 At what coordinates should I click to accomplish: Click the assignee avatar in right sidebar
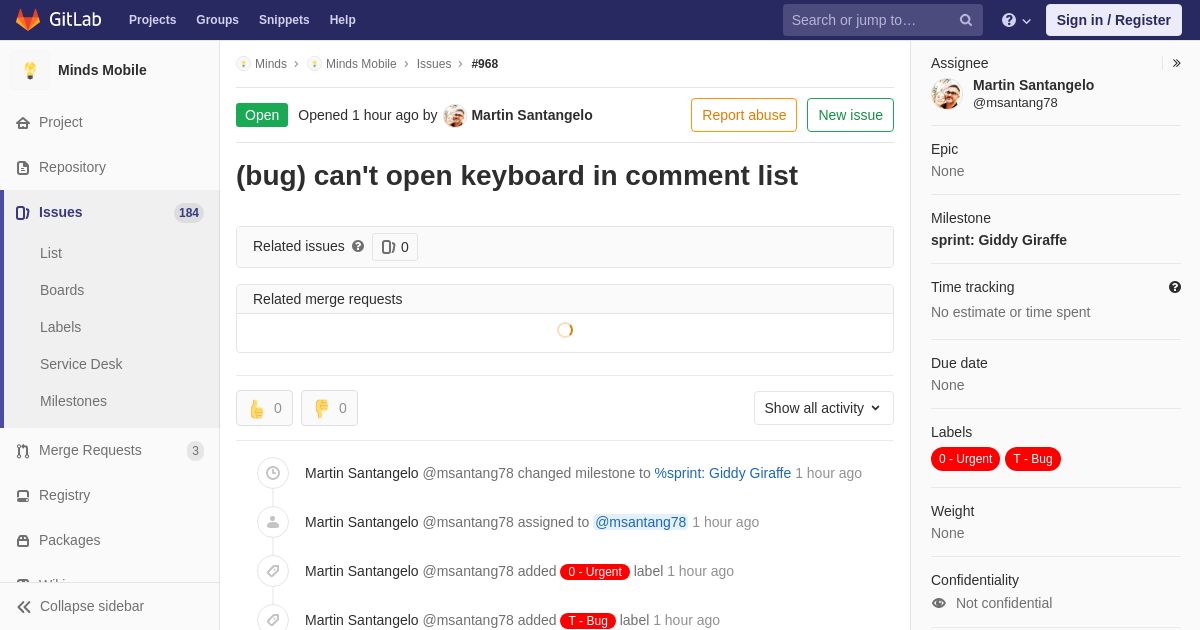click(x=946, y=94)
